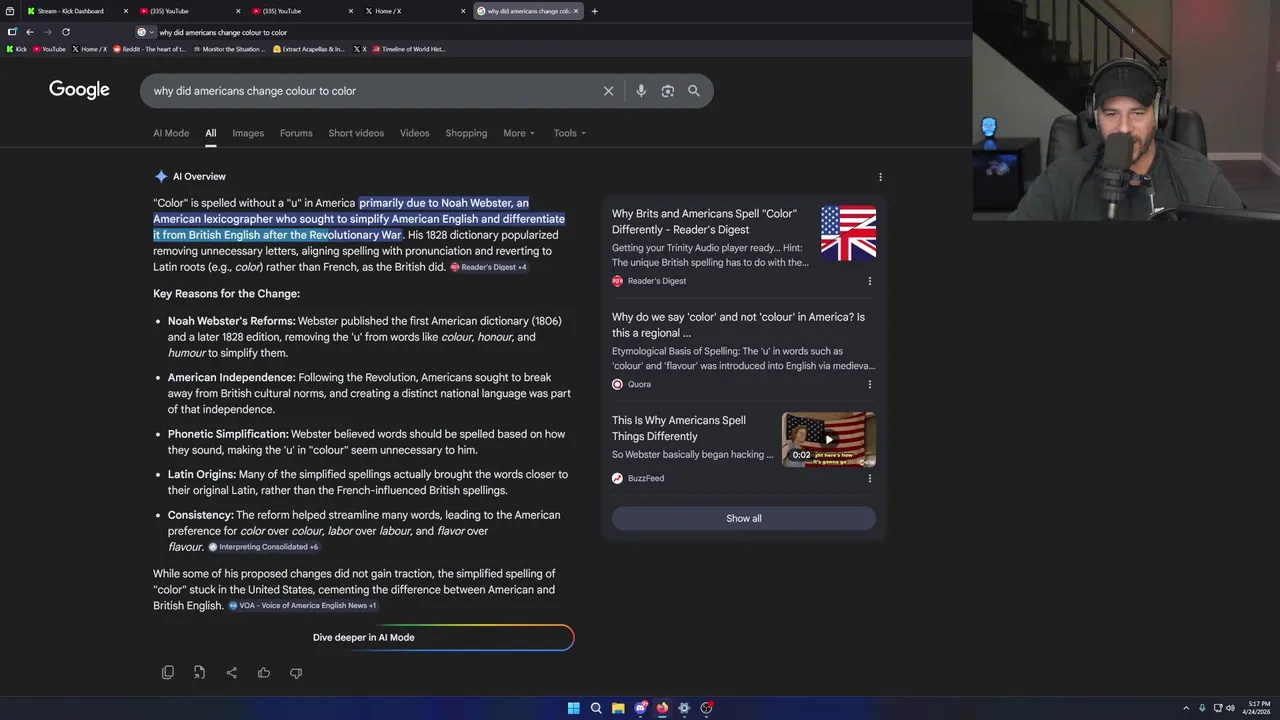Expand the More search filters dropdown

click(x=519, y=133)
